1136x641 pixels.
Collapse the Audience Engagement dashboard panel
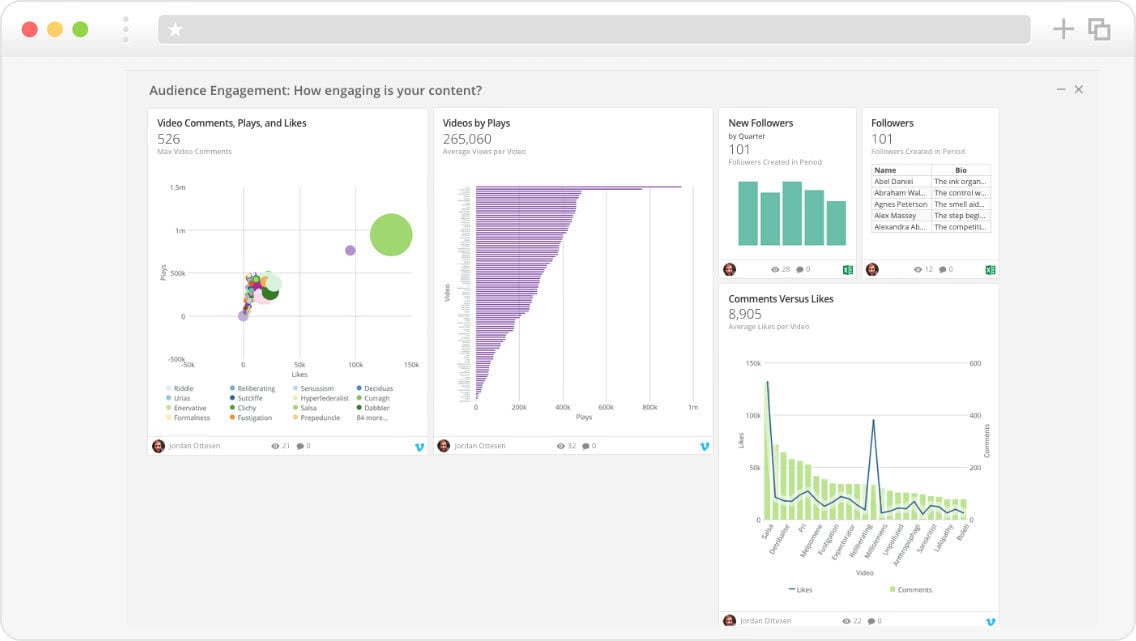tap(1061, 89)
